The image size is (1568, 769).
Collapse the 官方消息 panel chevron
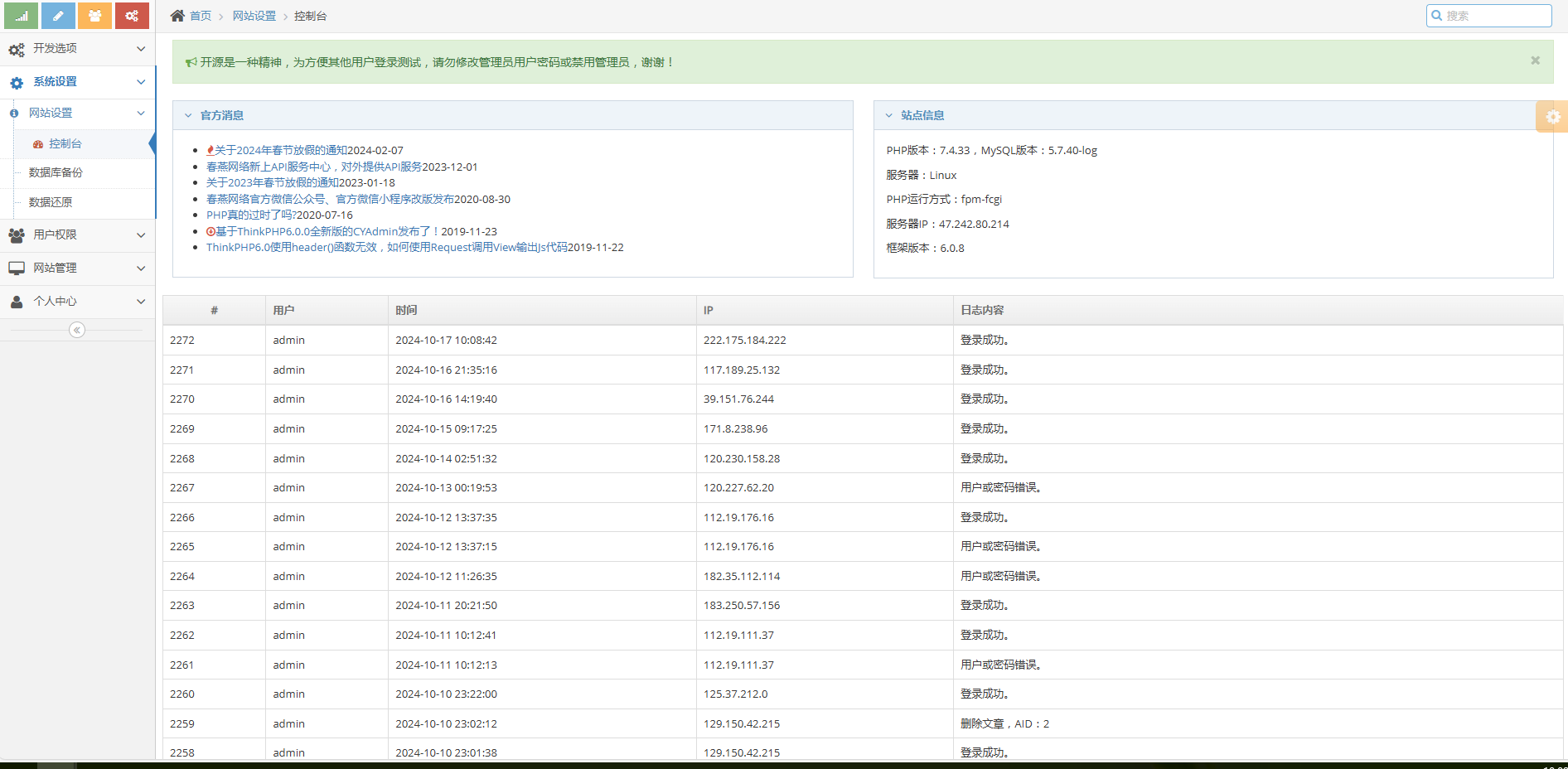(x=188, y=116)
